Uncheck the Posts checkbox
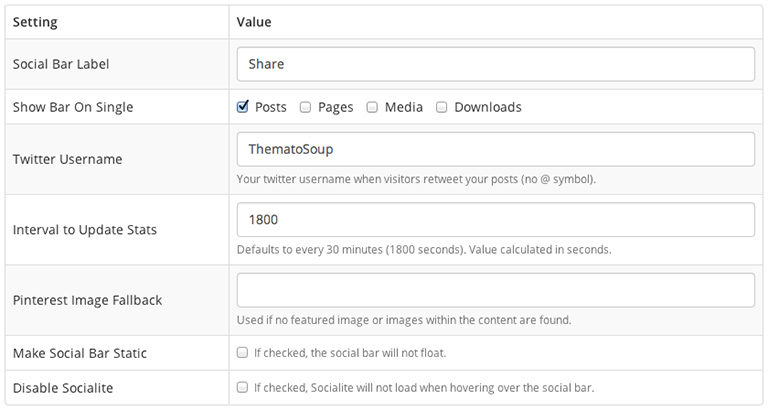Image resolution: width=768 pixels, height=410 pixels. [243, 107]
